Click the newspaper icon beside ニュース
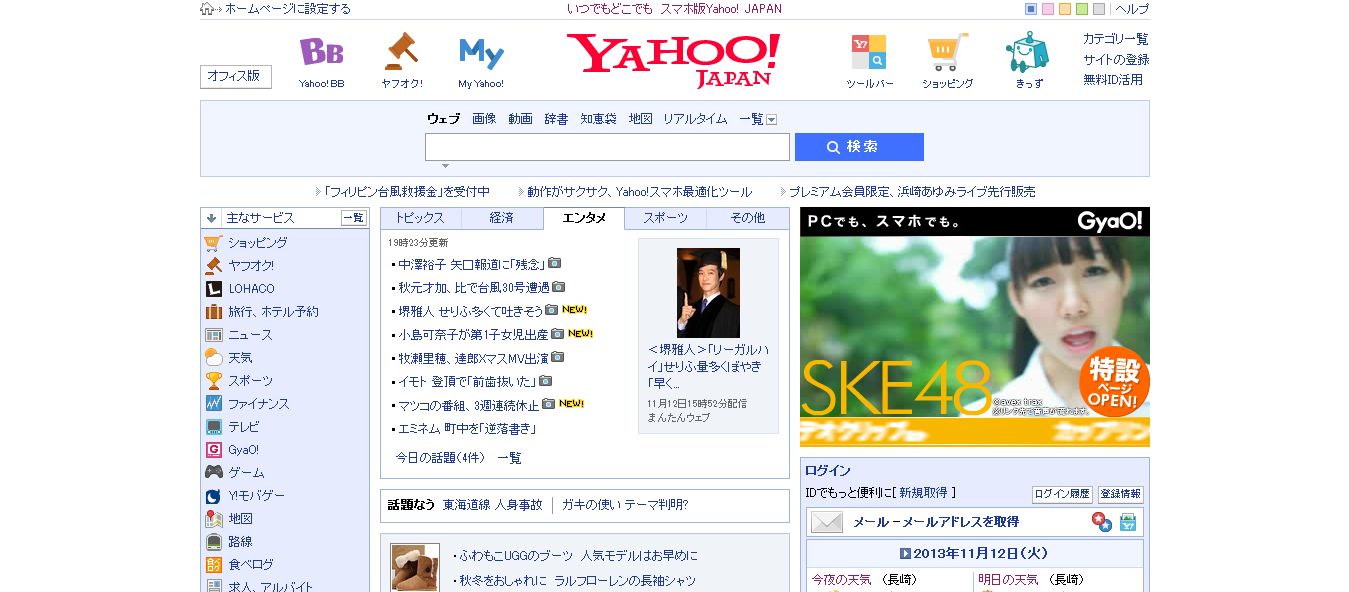Screen dimensions: 1349x592 (213, 335)
